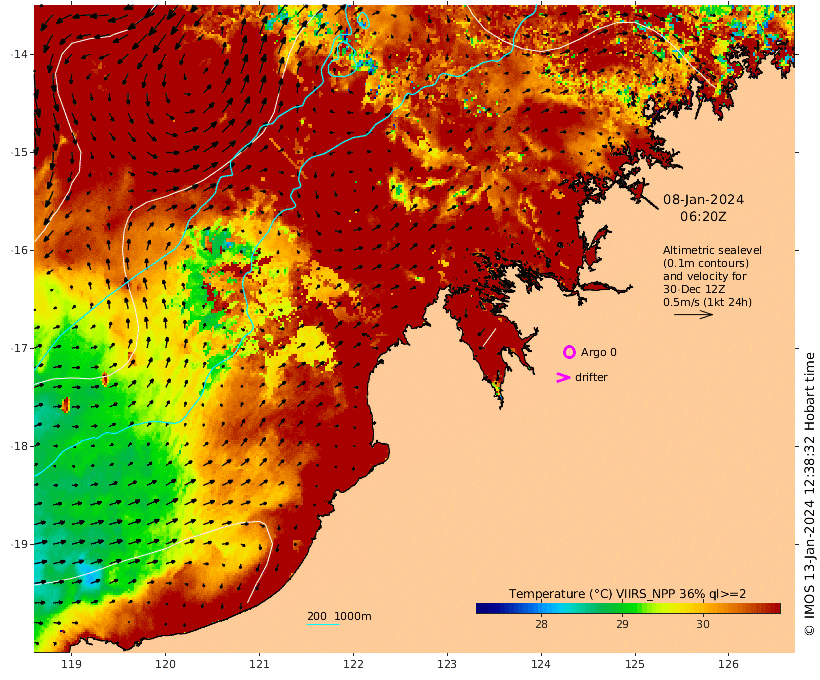Viewport: 820px width, 680px height.
Task: Click the 'and velocity for' text
Action: 705,276
